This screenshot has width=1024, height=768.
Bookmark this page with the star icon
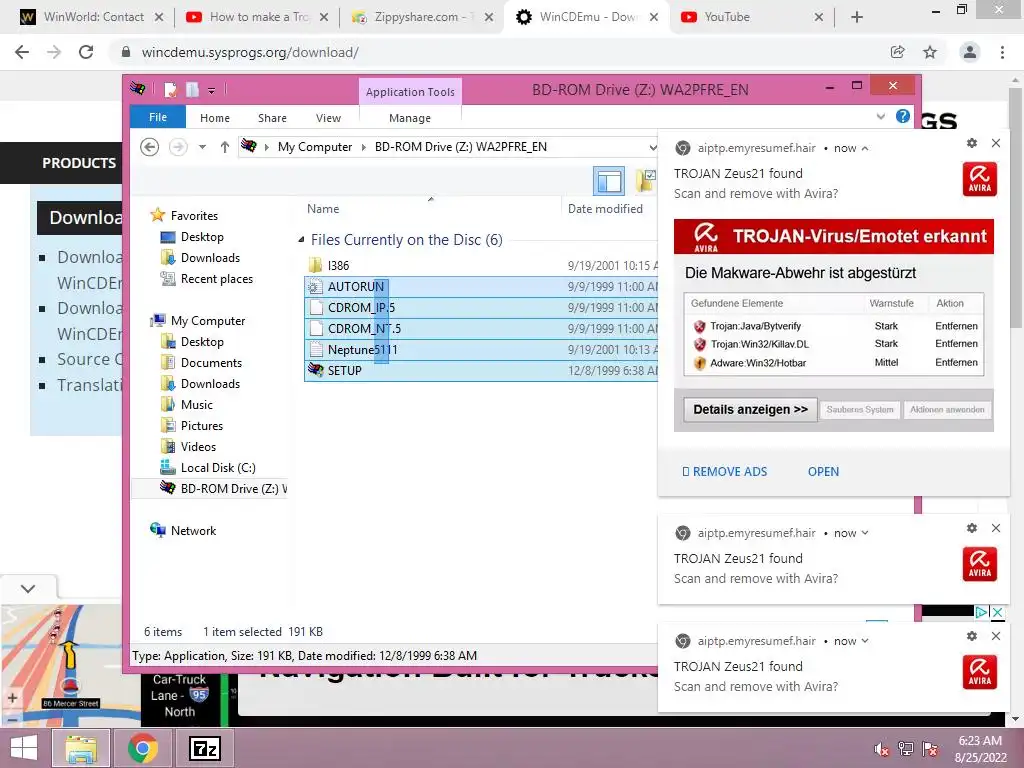pyautogui.click(x=930, y=52)
